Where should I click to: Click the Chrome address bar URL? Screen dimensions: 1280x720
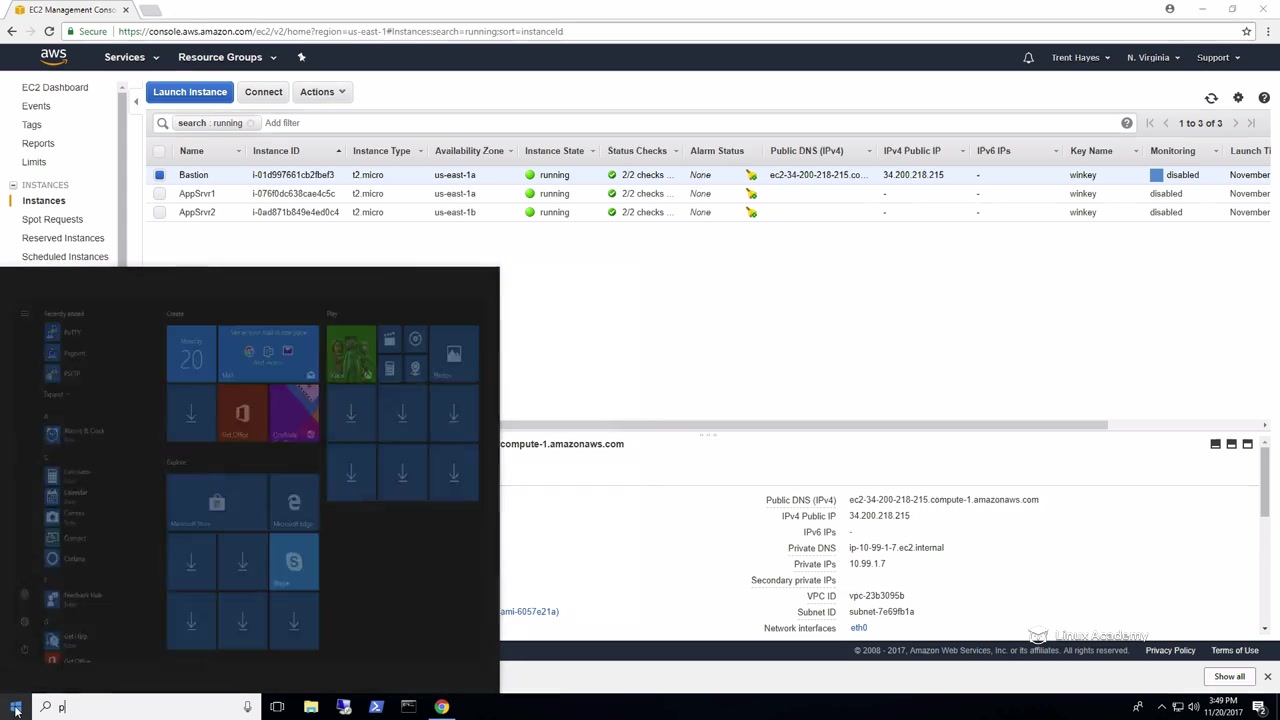(x=340, y=31)
